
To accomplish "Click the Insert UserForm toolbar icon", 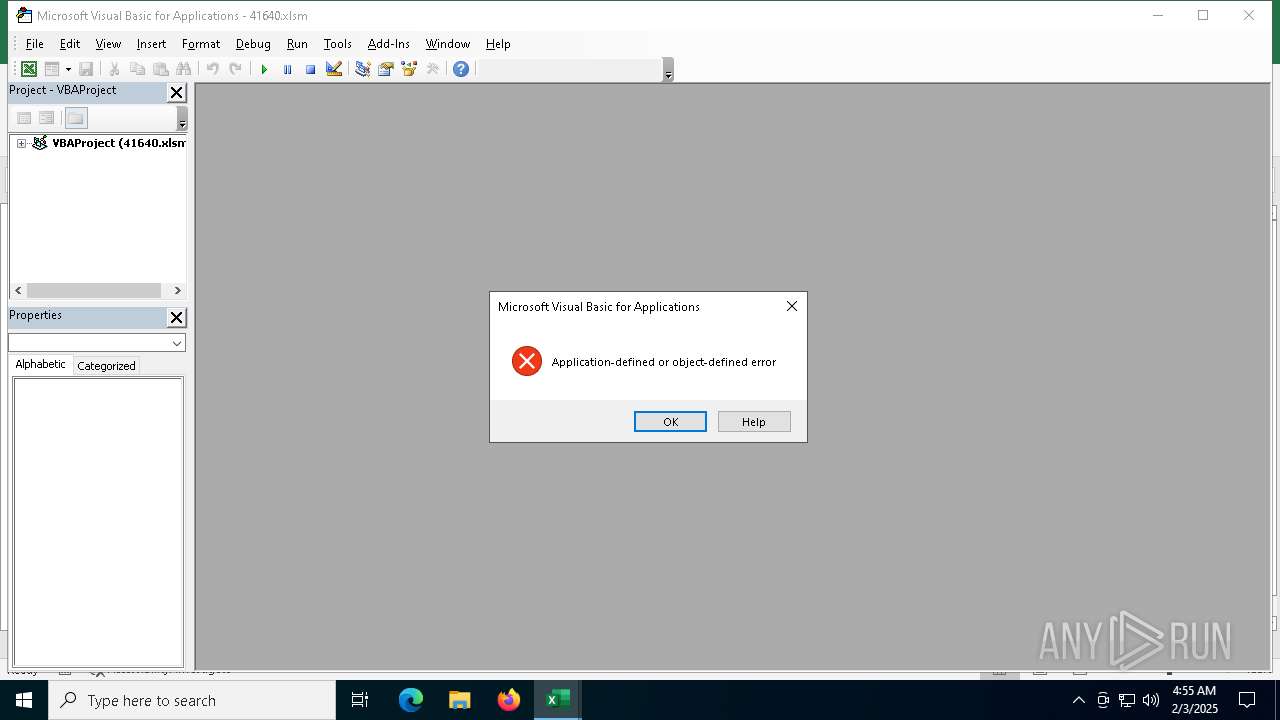I will click(52, 69).
